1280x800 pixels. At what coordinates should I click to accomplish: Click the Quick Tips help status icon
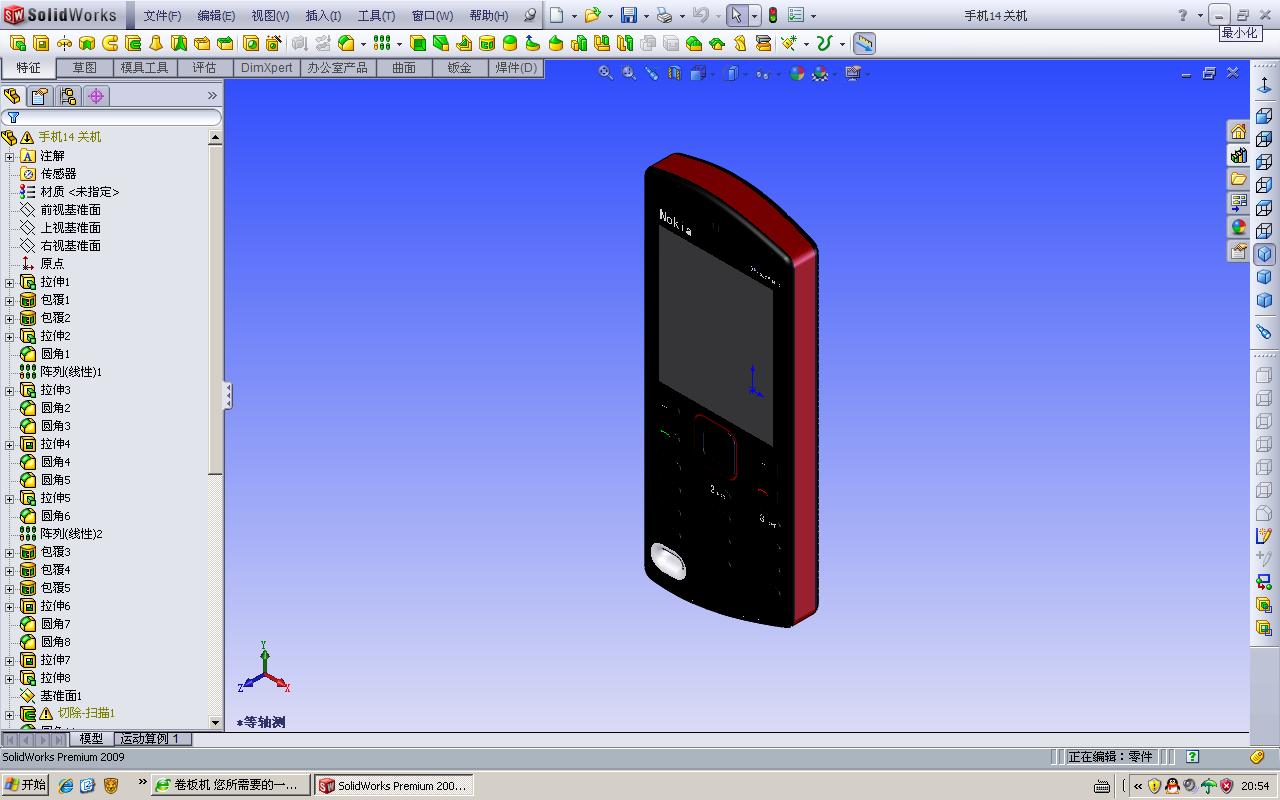[x=1192, y=757]
